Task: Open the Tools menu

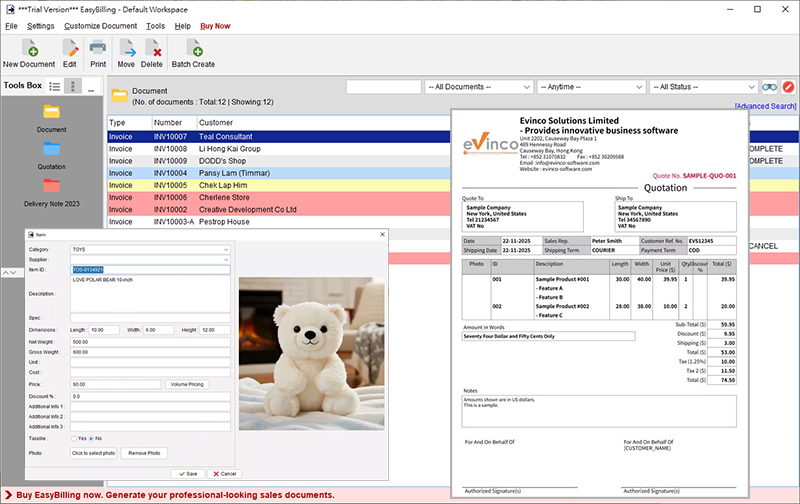Action: pyautogui.click(x=156, y=26)
